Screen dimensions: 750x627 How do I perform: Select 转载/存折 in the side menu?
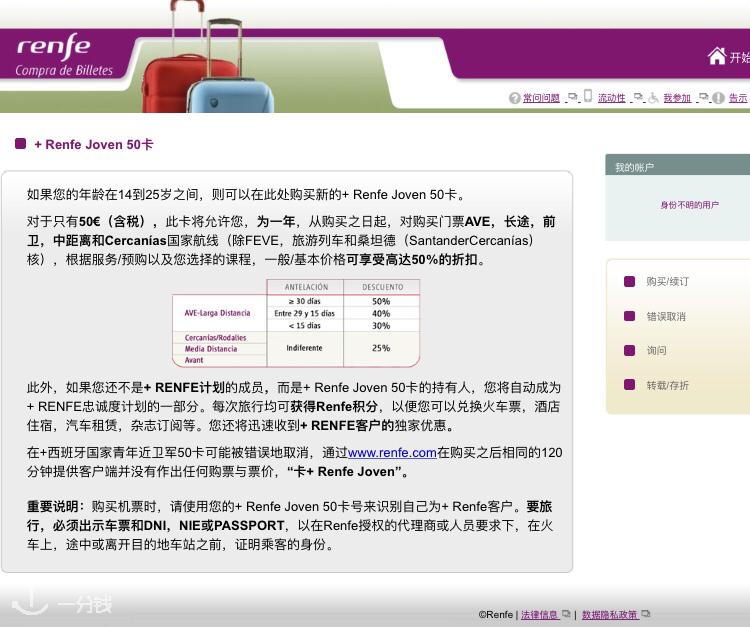667,385
